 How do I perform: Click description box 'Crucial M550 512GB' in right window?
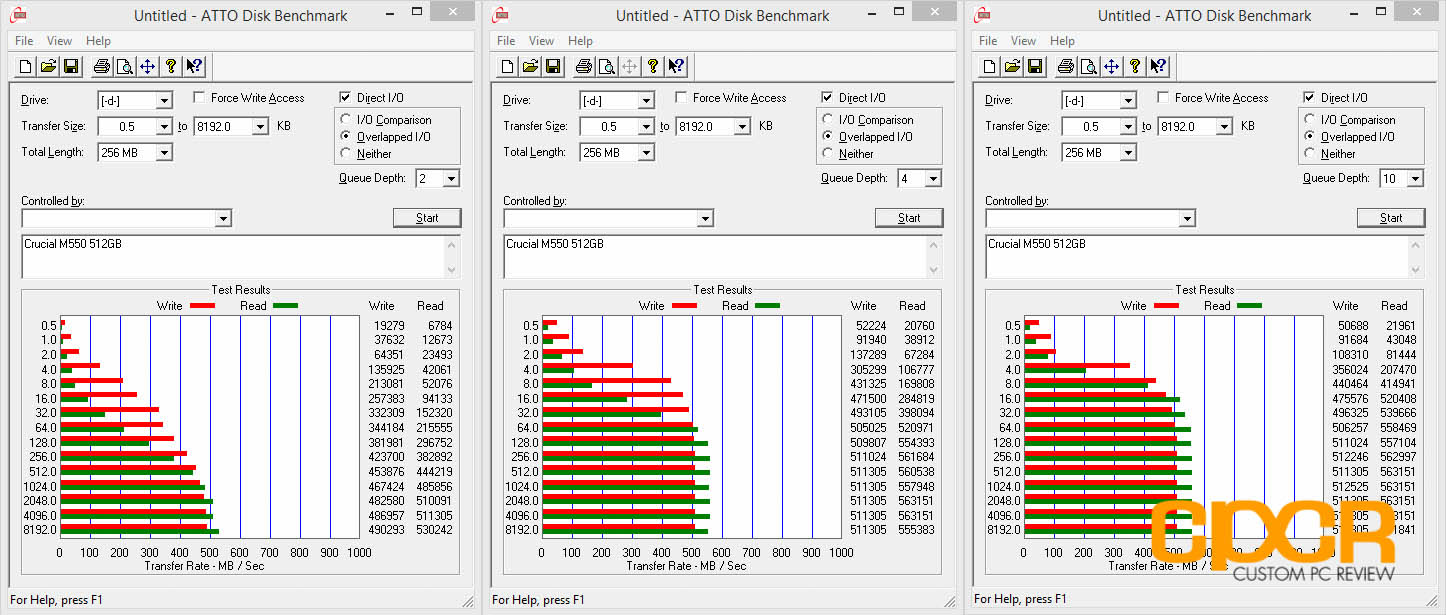[x=1205, y=256]
